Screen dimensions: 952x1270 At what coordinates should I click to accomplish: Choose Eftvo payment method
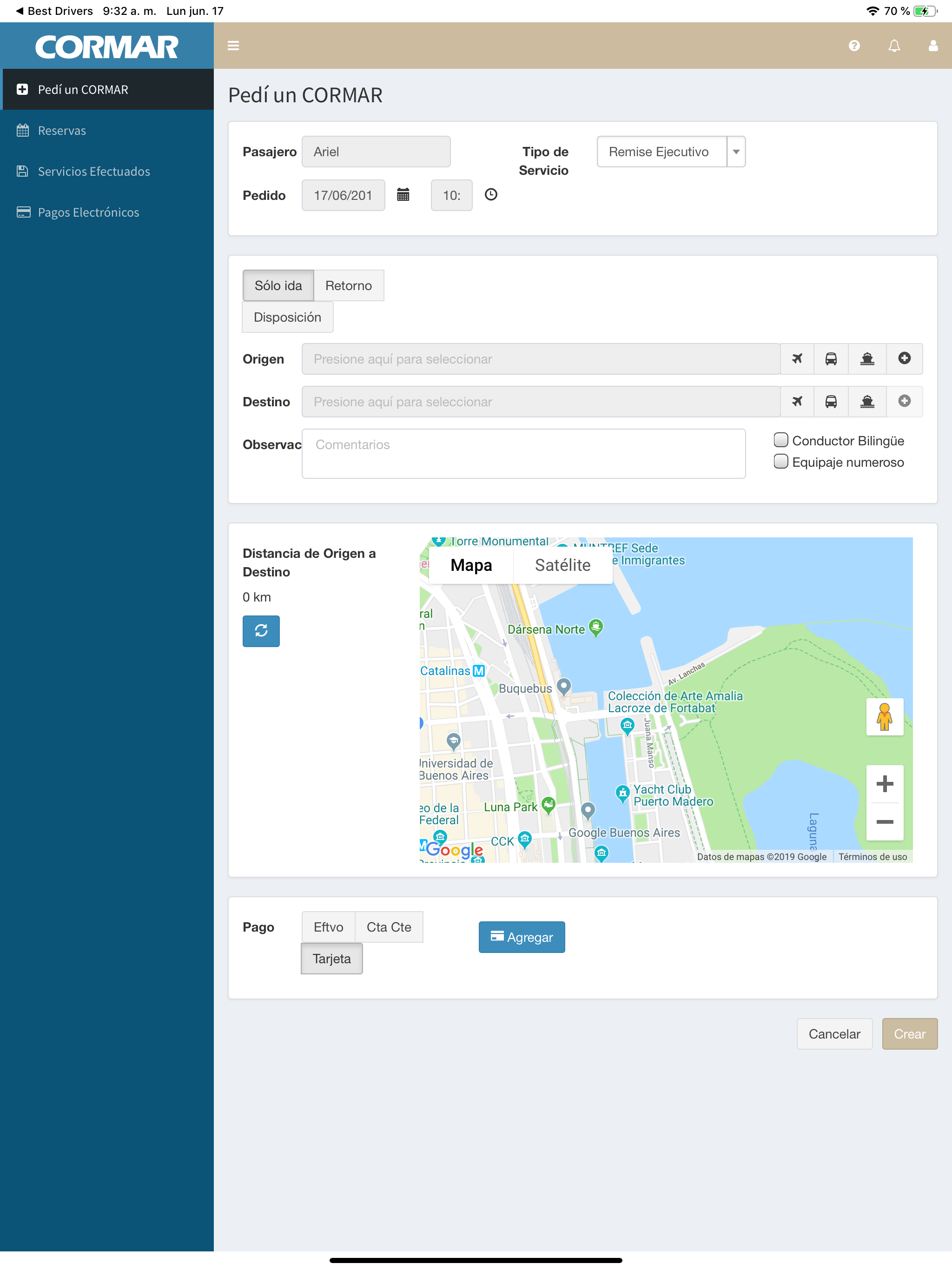coord(329,926)
